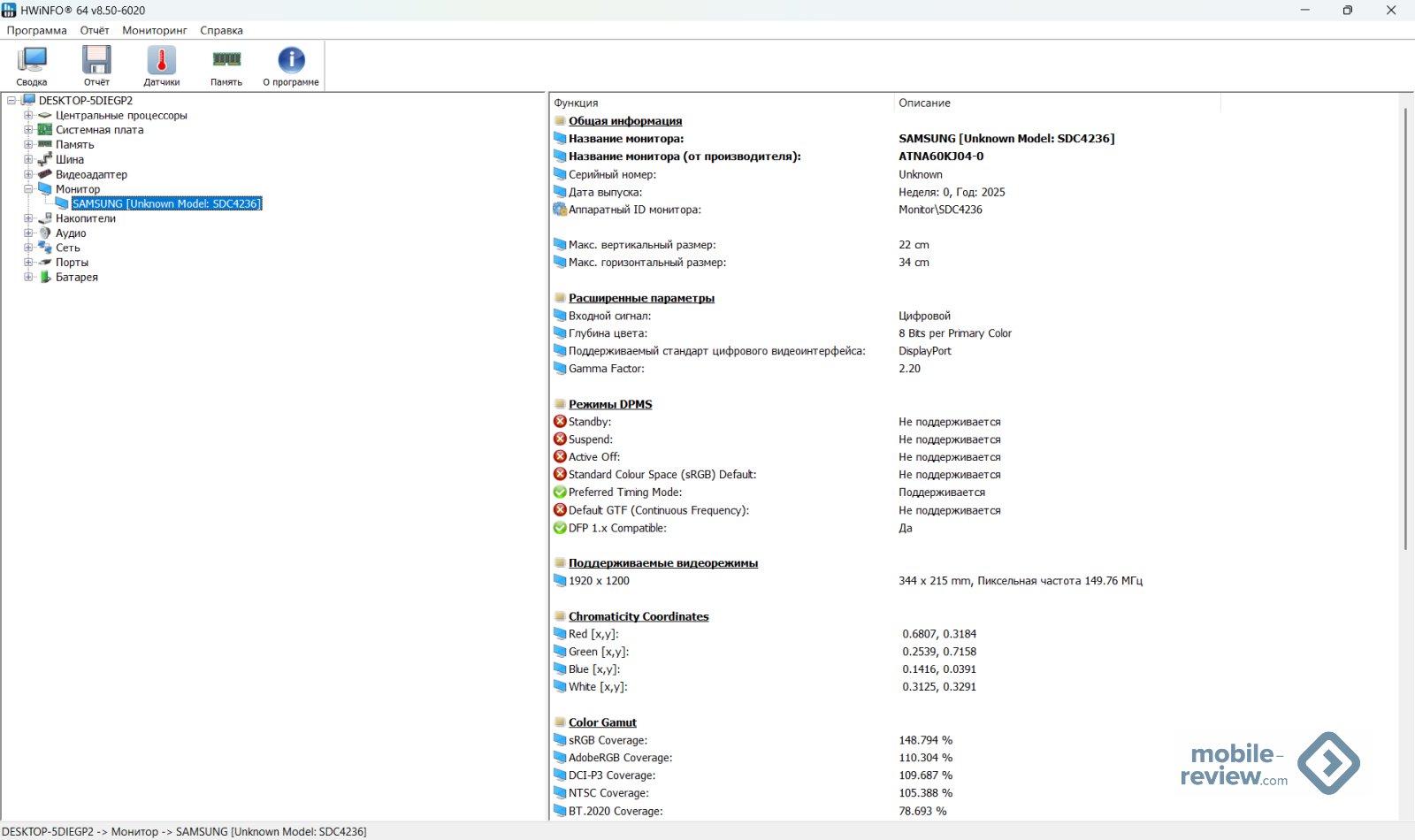
Task: Click the Батарея battery icon in tree
Action: (45, 277)
